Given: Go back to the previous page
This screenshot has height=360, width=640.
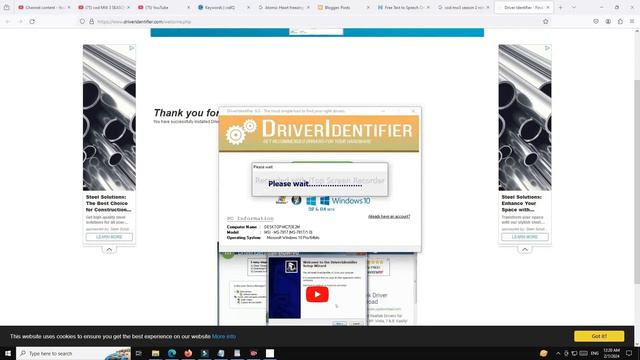Looking at the screenshot, I should click(8, 21).
